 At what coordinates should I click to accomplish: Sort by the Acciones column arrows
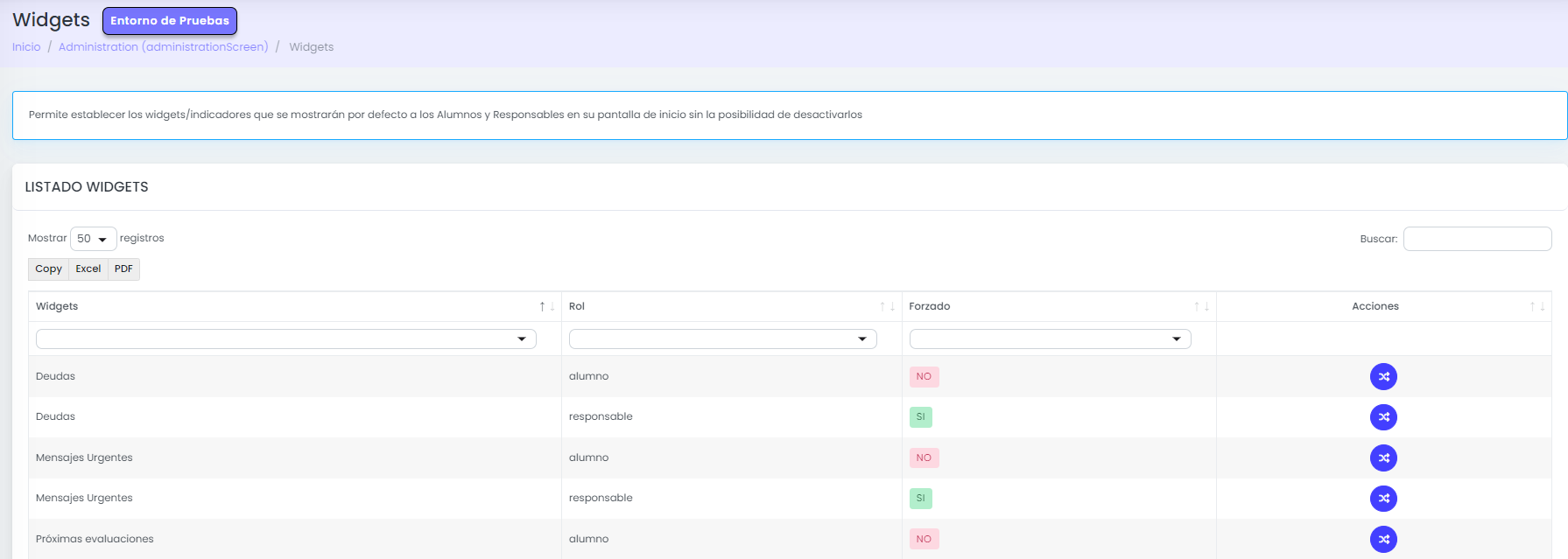pos(1536,306)
